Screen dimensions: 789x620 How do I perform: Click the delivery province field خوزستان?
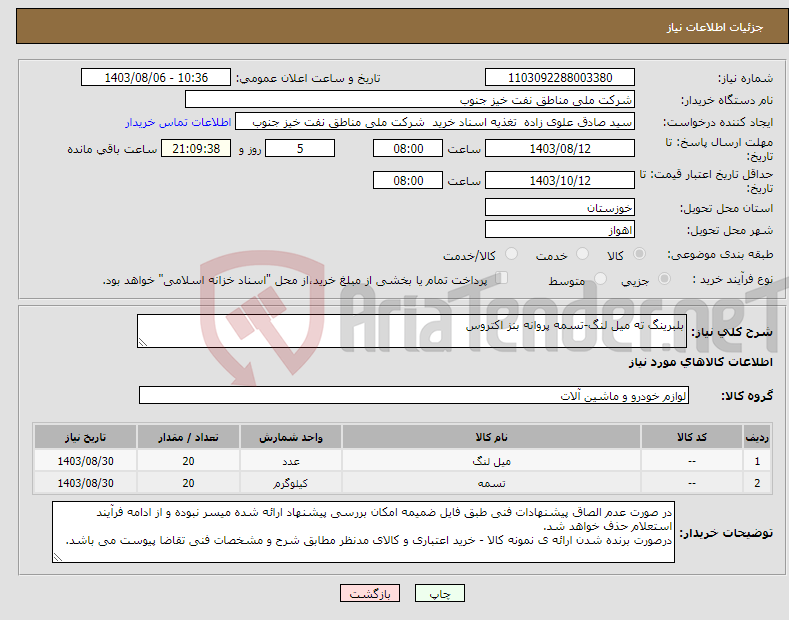pyautogui.click(x=560, y=207)
